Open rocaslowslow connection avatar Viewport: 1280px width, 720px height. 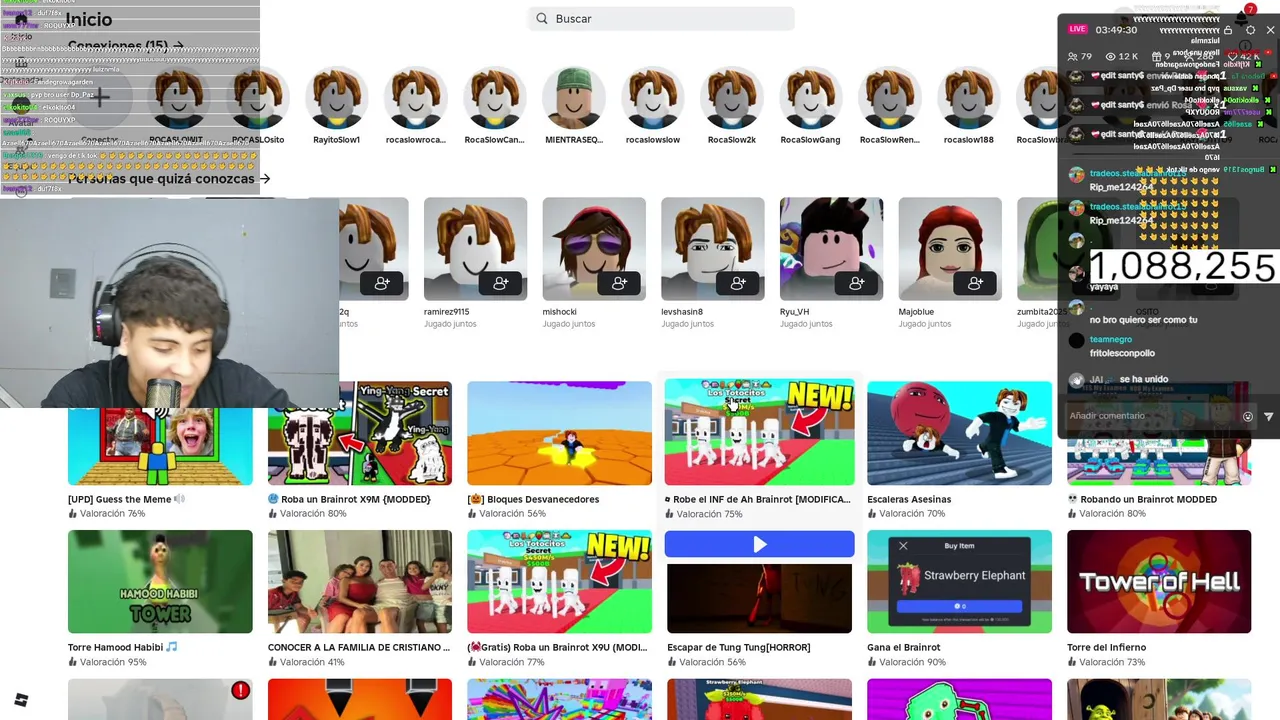(x=653, y=98)
